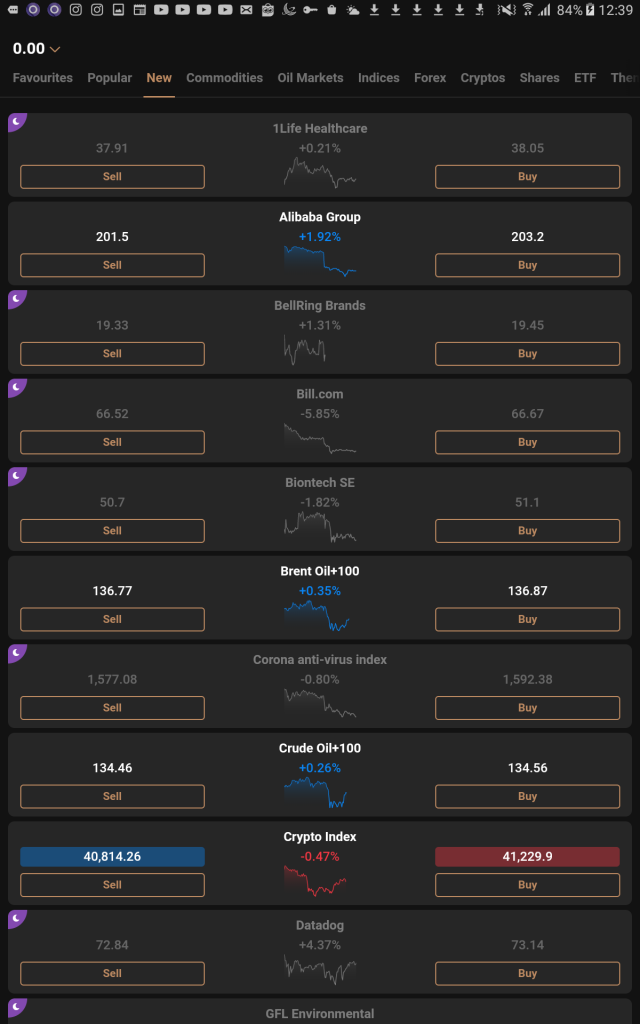Tap the Crypto Index blue sell price 40,814.26

(x=112, y=856)
